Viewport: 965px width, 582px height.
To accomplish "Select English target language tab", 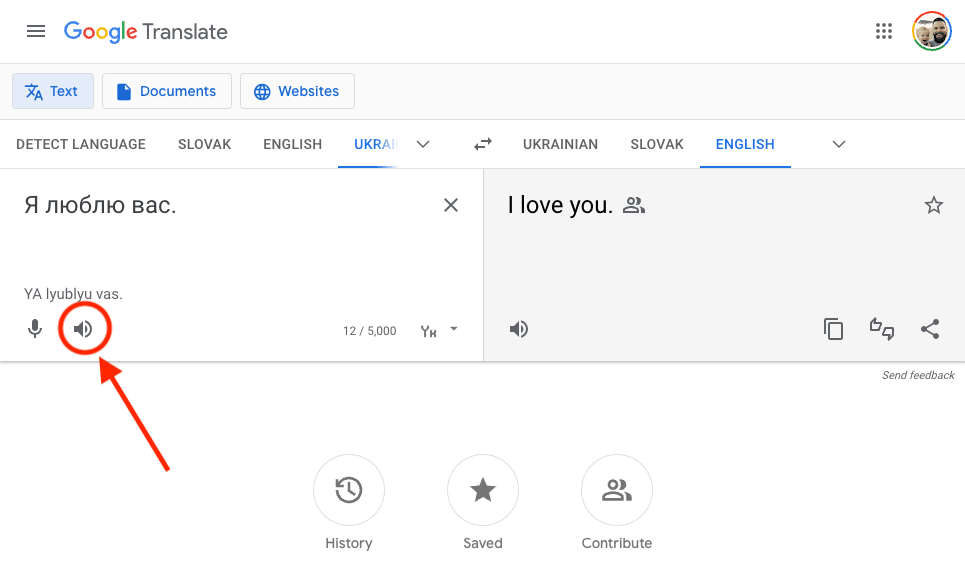I will 745,144.
